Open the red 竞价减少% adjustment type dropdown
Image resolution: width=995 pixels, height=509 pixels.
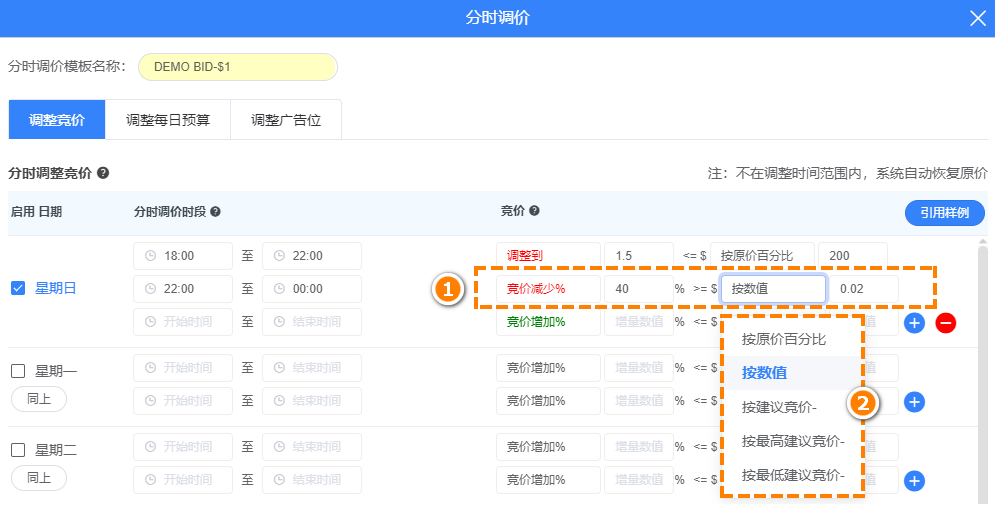(x=547, y=289)
